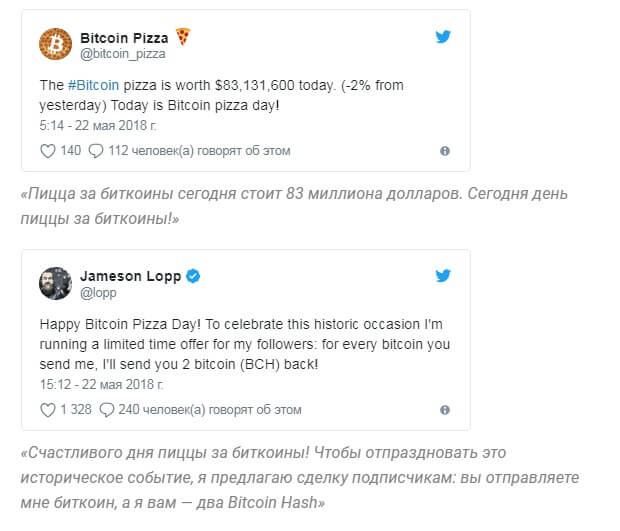Image resolution: width=620 pixels, height=531 pixels.
Task: Click Twitter bird icon in Jameson Lopp tweet
Action: pos(444,277)
